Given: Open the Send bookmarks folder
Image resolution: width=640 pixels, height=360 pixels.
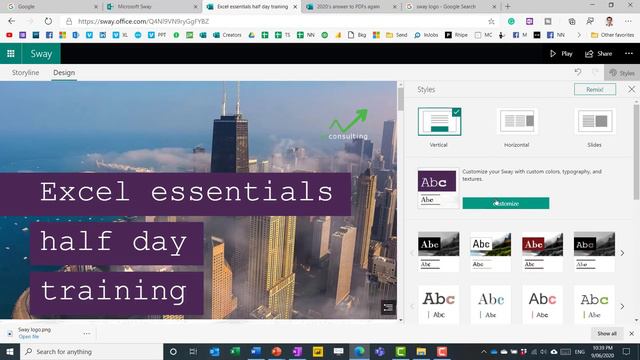Looking at the screenshot, I should (397, 35).
